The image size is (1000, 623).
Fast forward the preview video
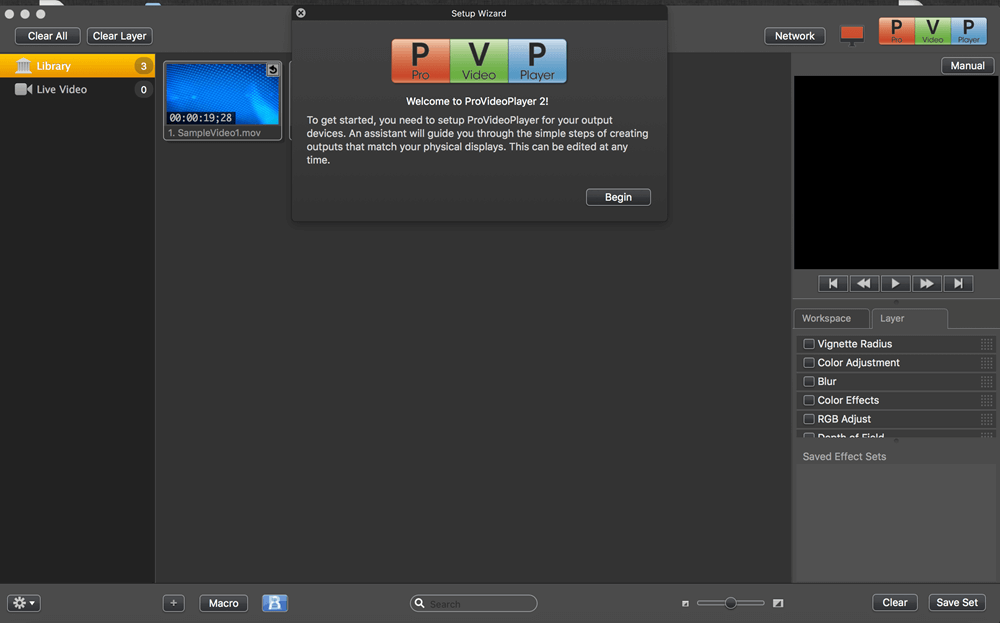(x=927, y=283)
